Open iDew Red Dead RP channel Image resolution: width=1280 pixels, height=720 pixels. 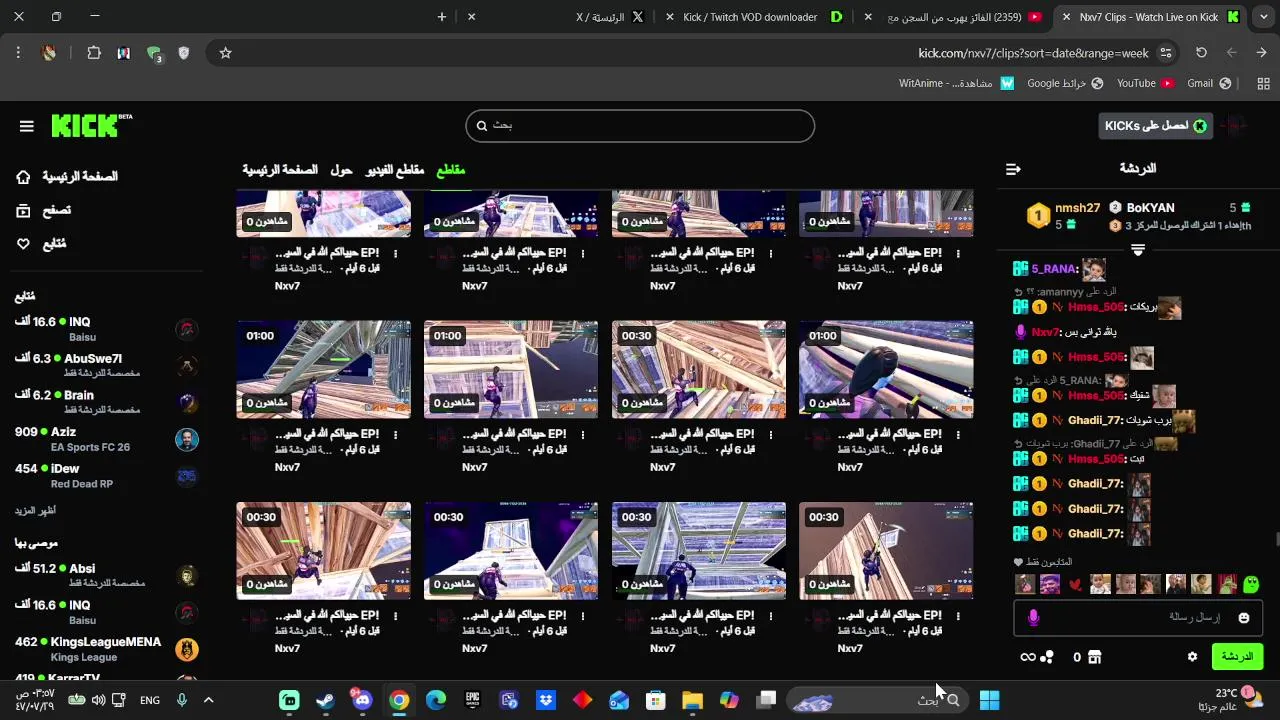[x=106, y=476]
